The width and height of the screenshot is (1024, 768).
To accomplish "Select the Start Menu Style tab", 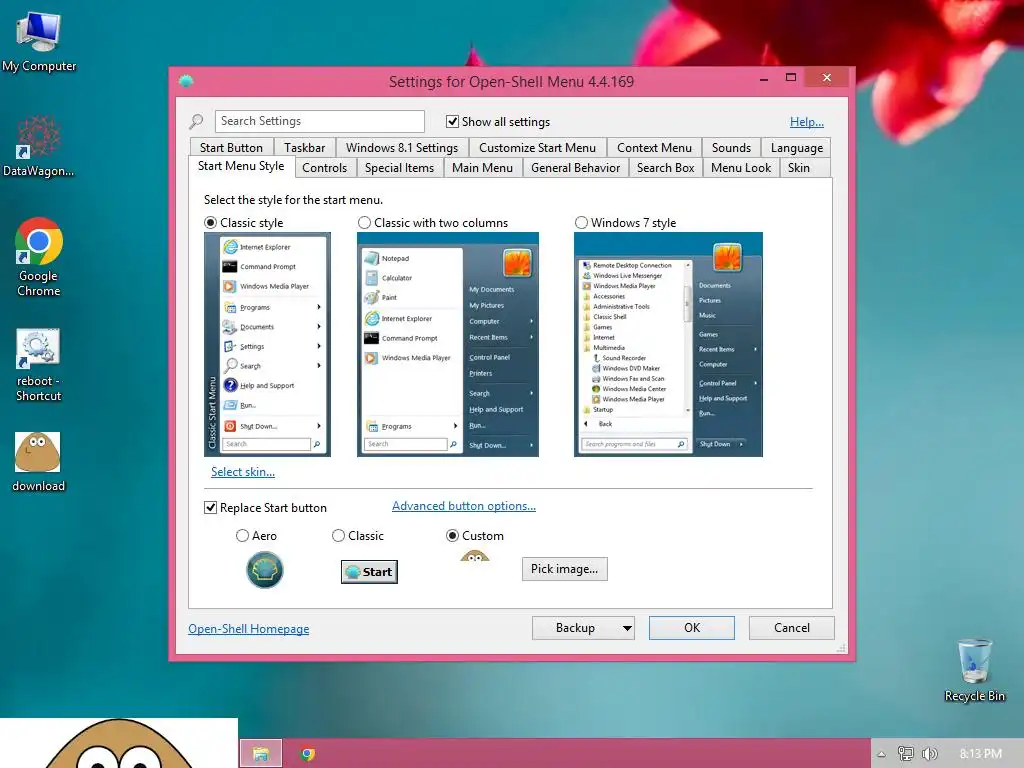I will pos(241,166).
